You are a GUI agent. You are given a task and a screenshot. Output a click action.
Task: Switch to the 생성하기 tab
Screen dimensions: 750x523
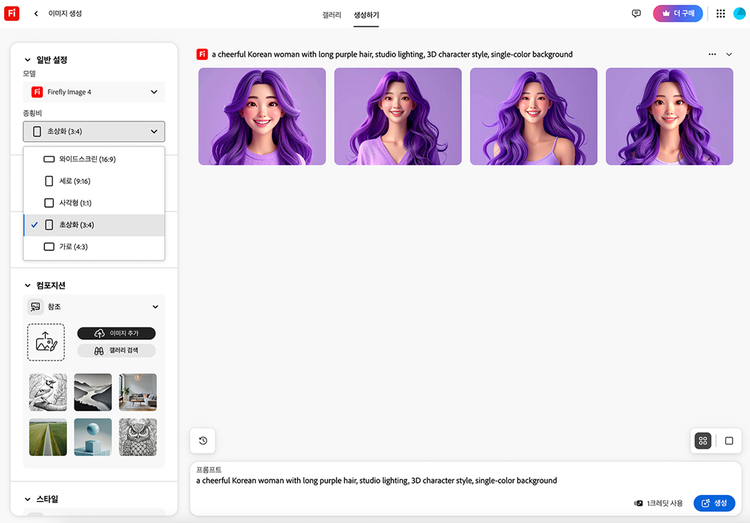[x=366, y=15]
